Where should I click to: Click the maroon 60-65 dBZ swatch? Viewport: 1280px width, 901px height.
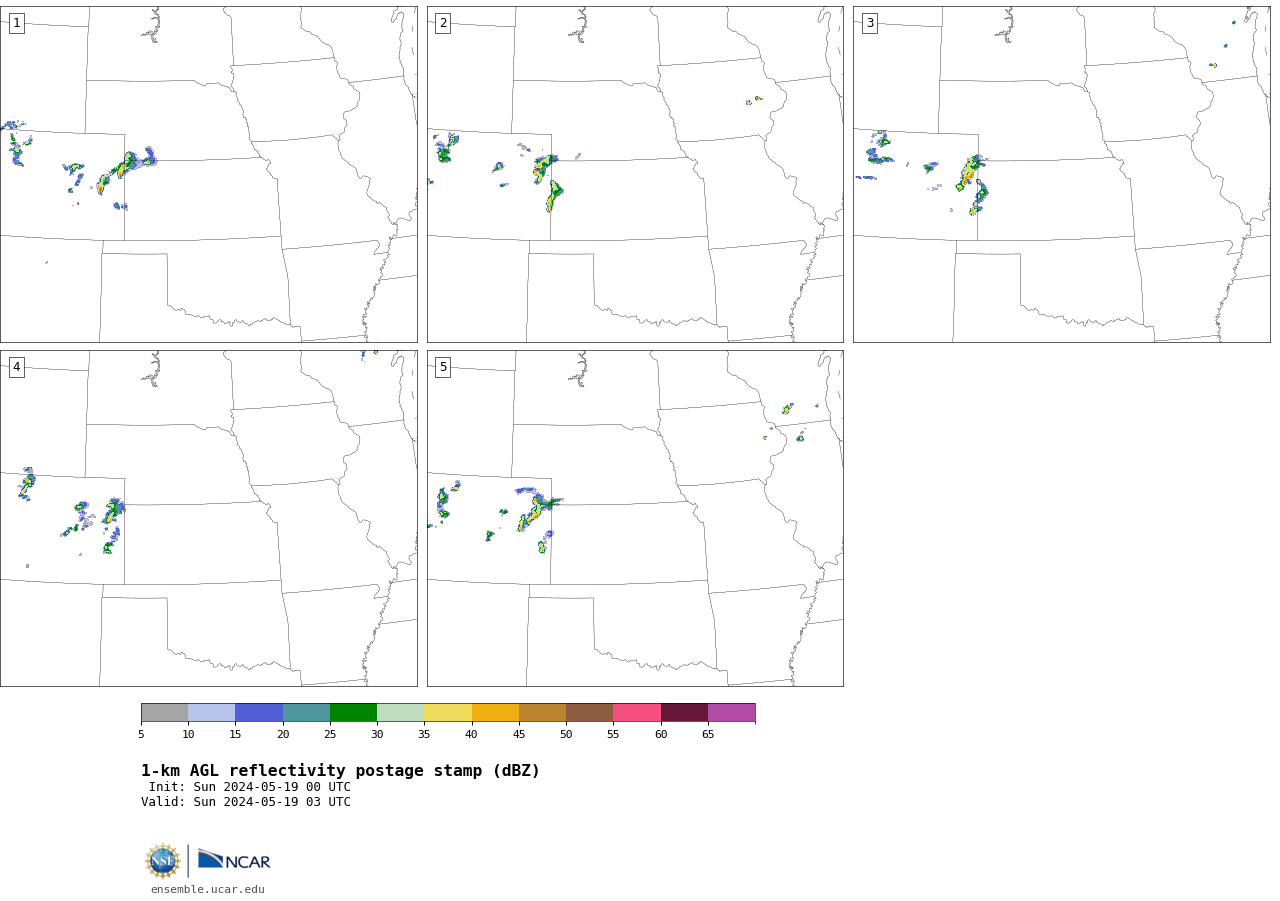(x=684, y=713)
